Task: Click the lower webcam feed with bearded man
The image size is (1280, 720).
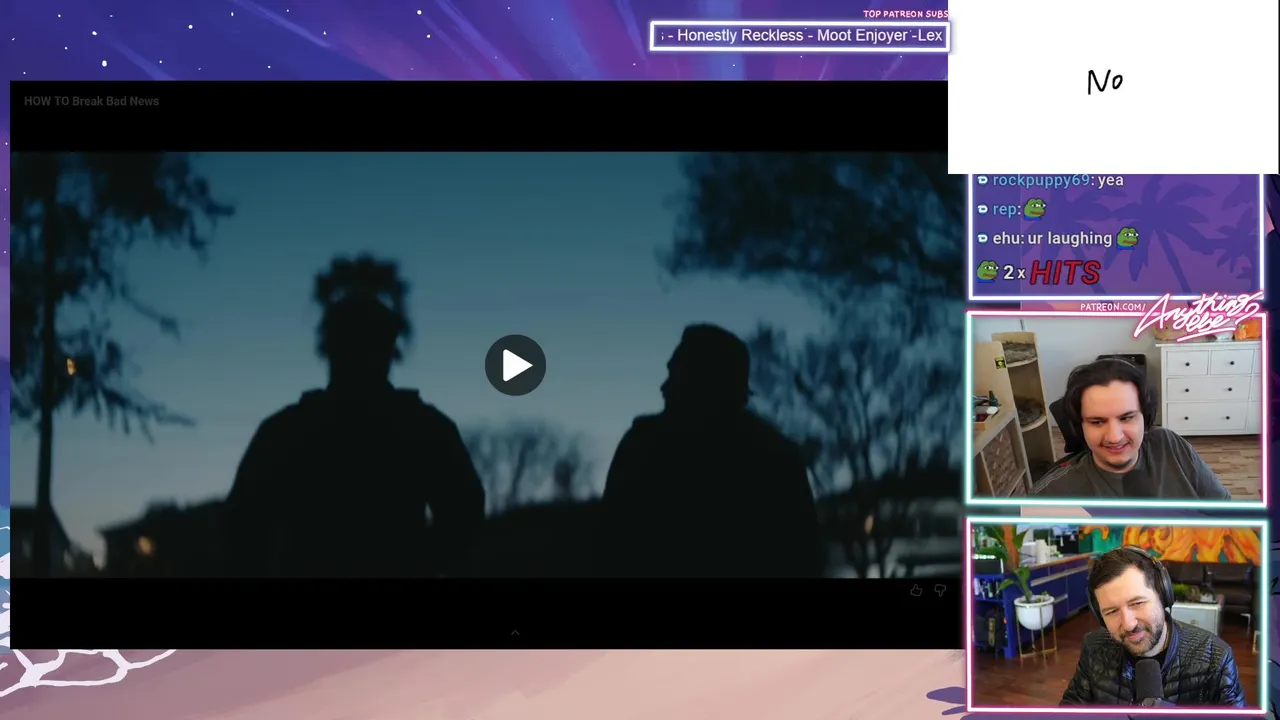Action: (x=1116, y=614)
